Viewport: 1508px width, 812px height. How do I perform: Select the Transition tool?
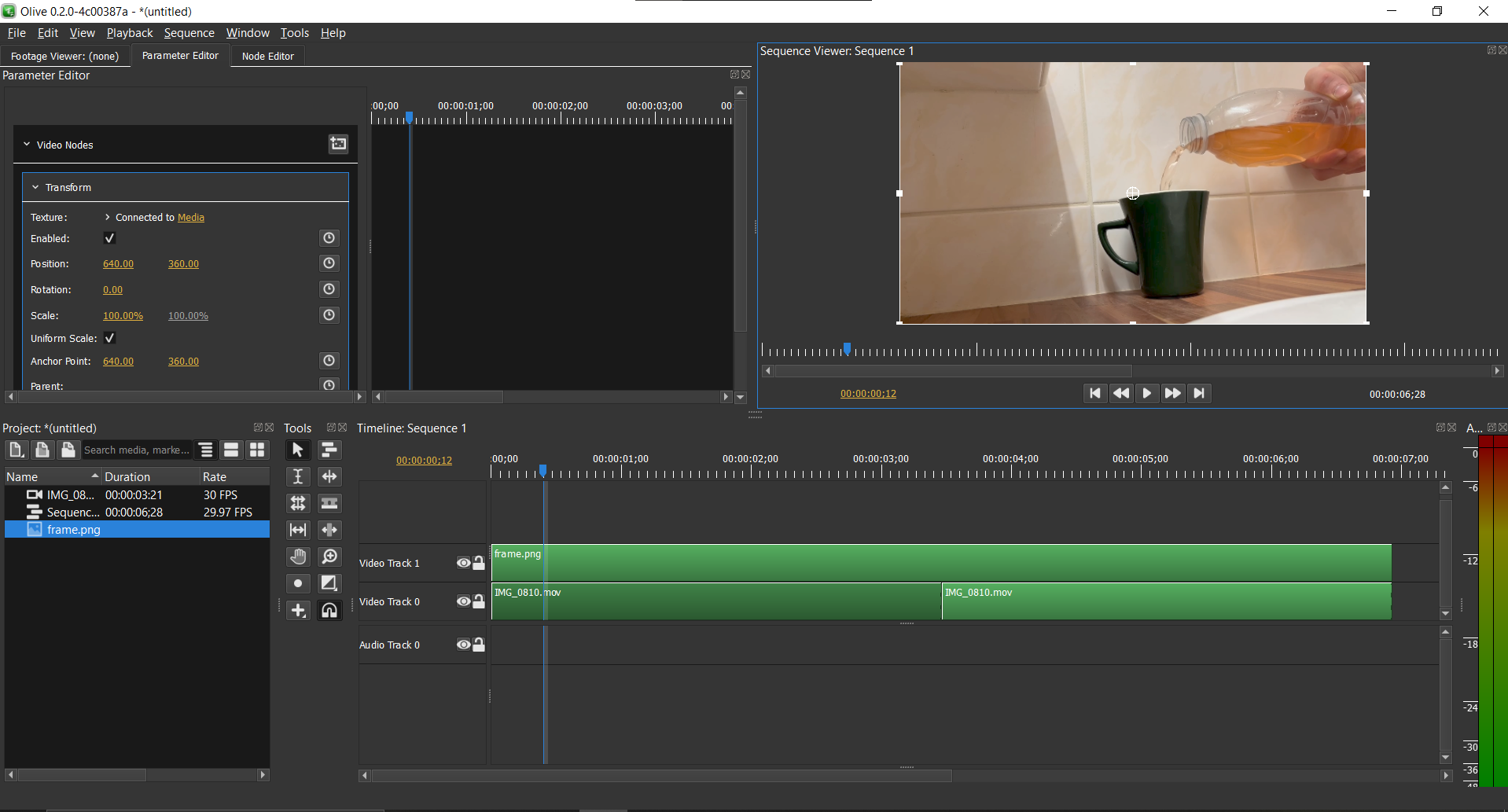[x=329, y=583]
